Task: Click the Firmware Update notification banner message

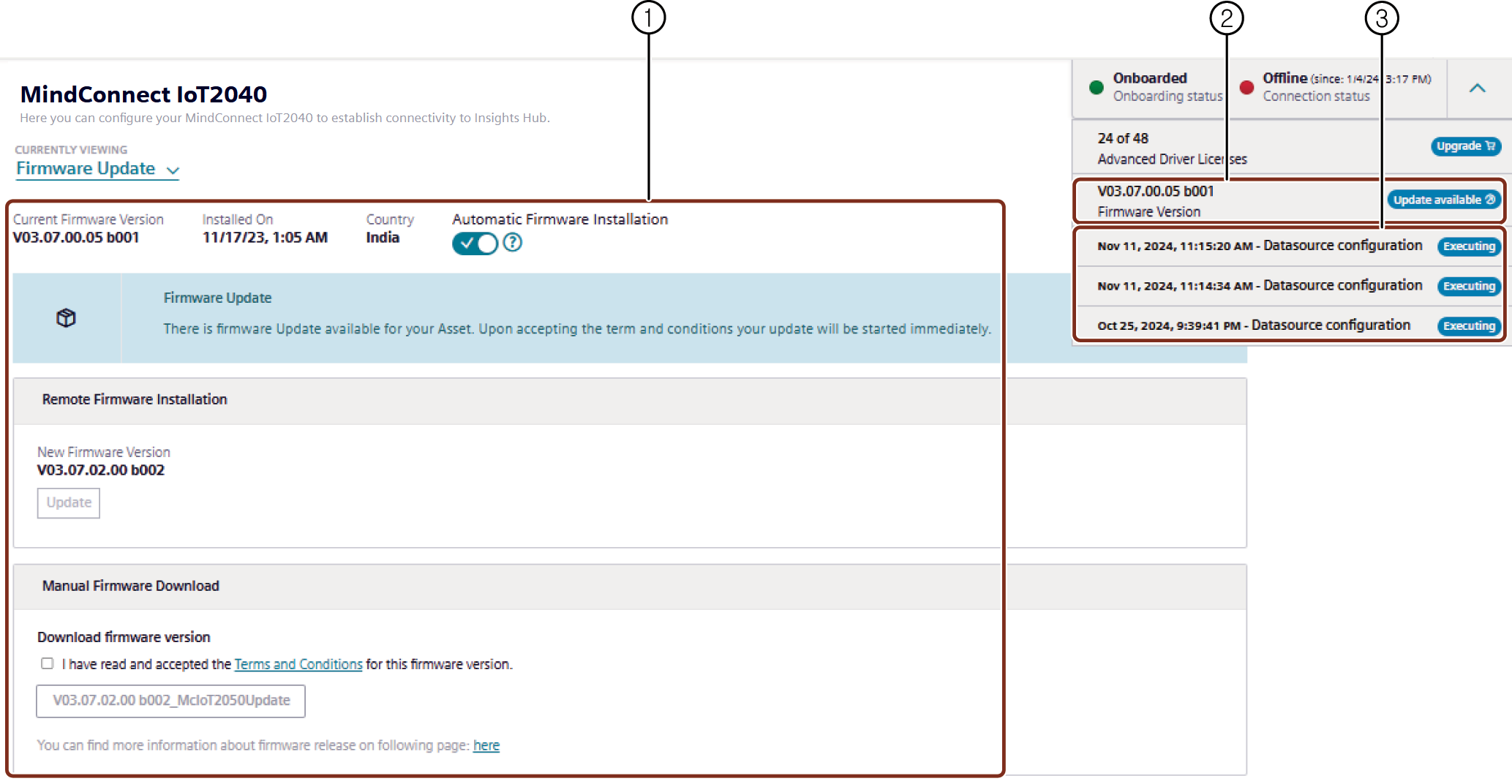Action: coord(577,329)
